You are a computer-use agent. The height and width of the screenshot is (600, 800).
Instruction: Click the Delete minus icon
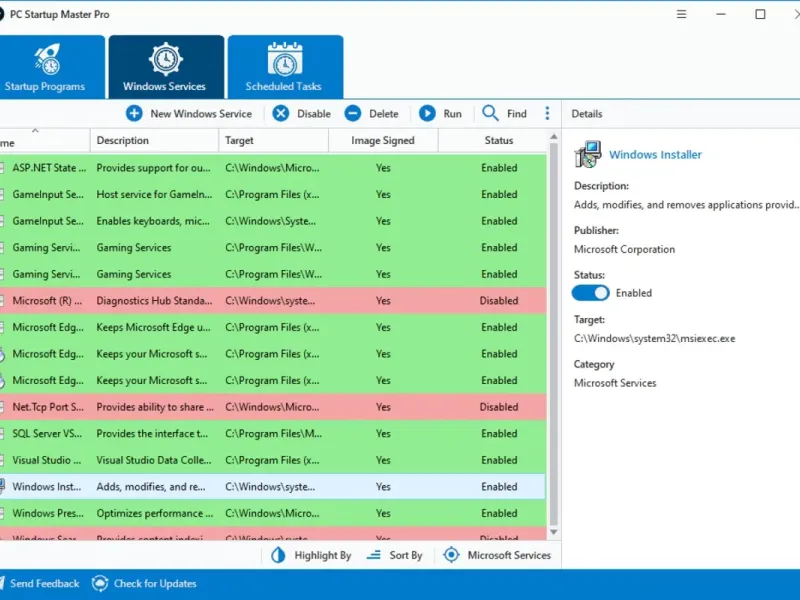tap(353, 114)
